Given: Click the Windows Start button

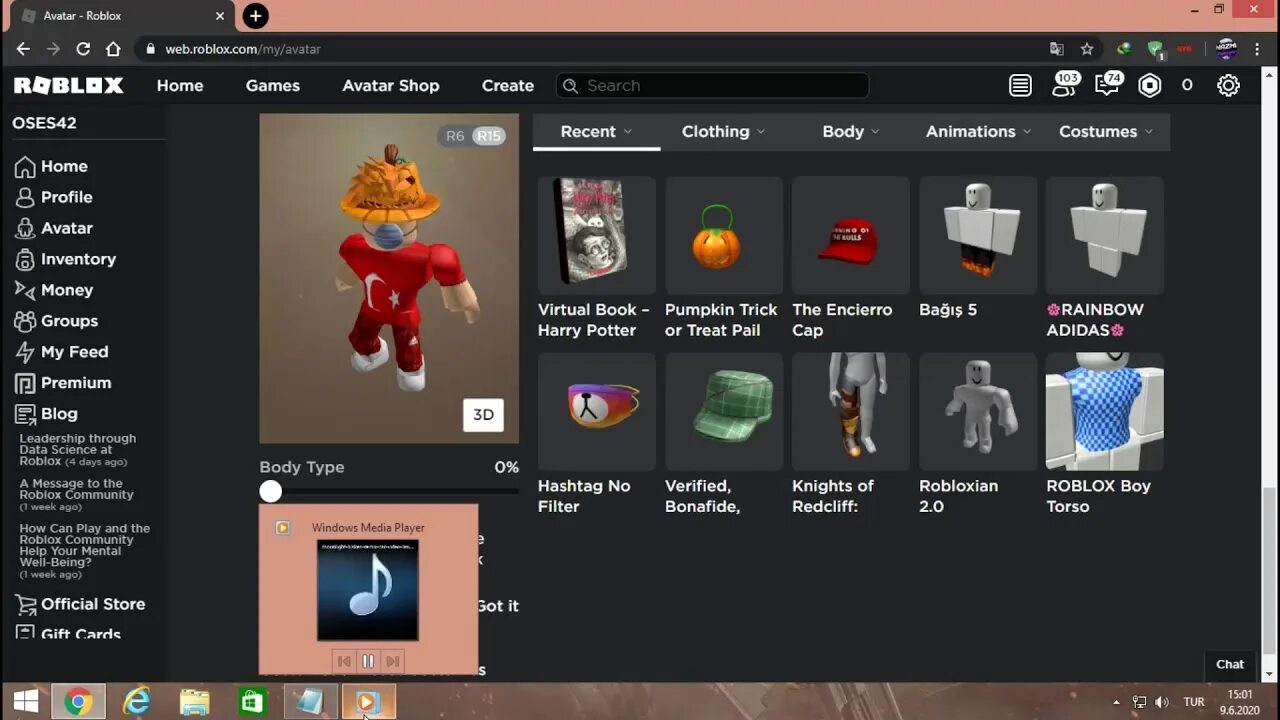Looking at the screenshot, I should pos(25,702).
